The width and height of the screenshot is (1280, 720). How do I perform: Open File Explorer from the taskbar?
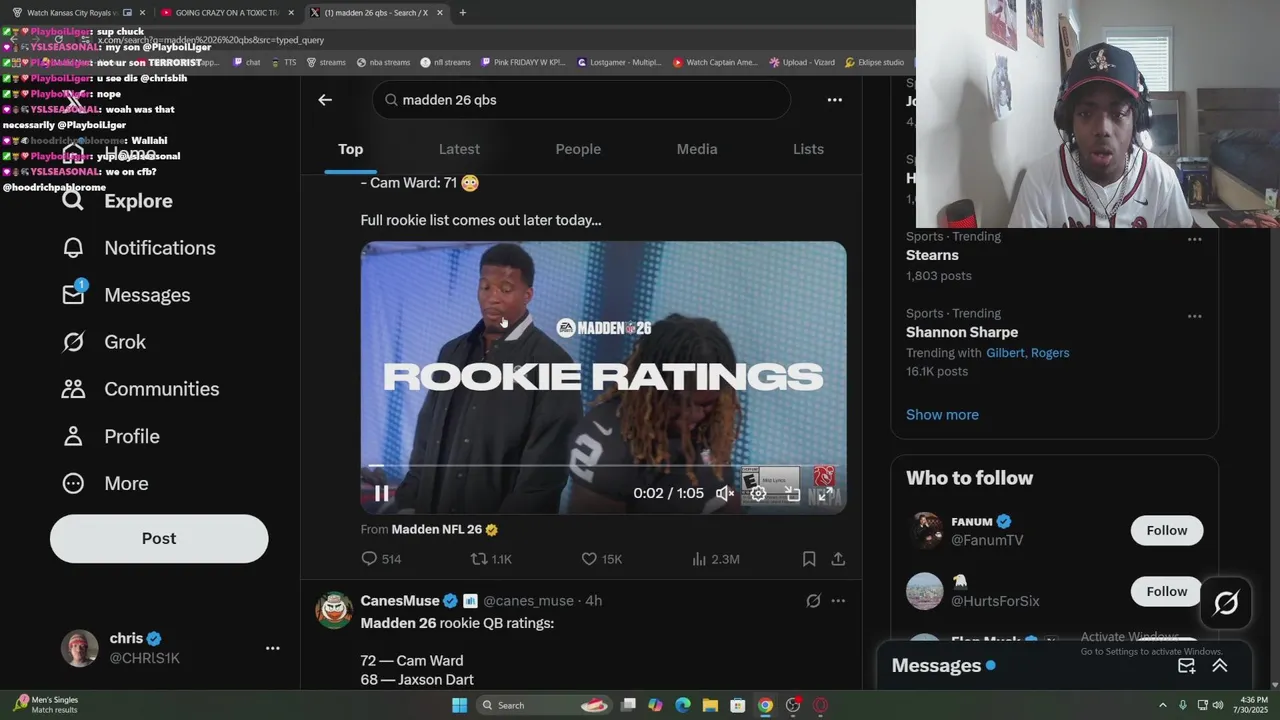point(709,705)
